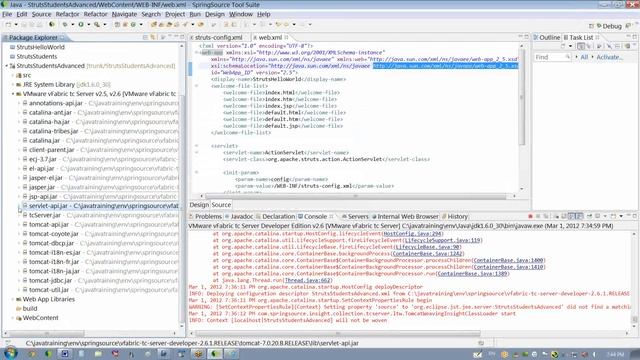This screenshot has width=640, height=360.
Task: Open HostConfig.java:294 stack trace link
Action: click(413, 234)
